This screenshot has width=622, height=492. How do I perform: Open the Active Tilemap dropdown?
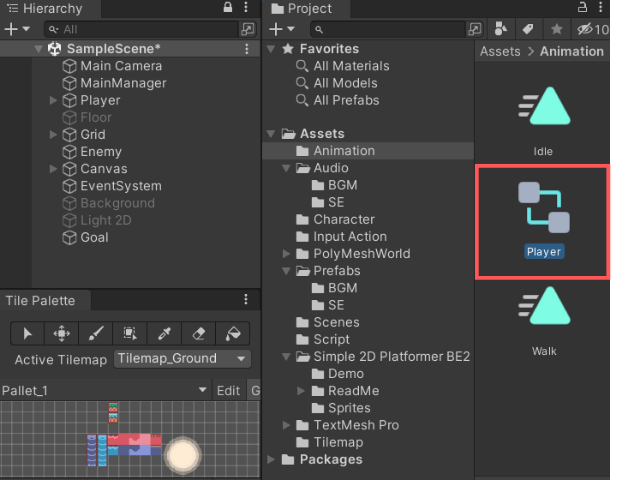coord(181,359)
